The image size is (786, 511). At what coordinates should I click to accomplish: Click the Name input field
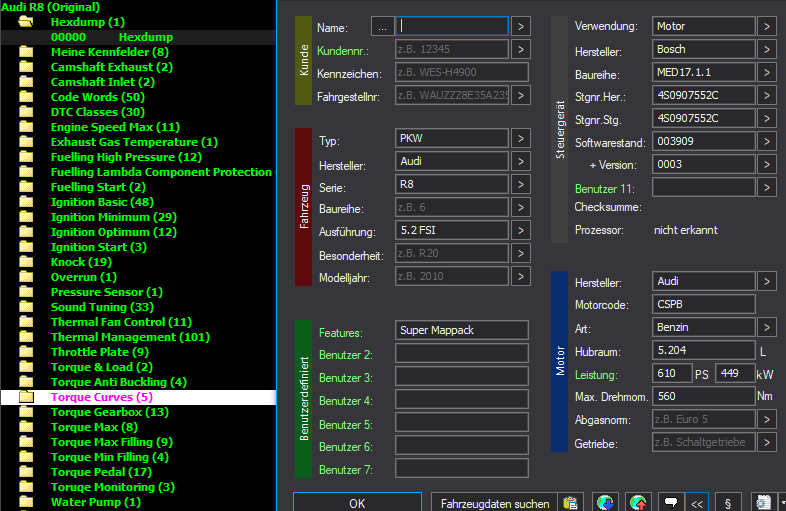tap(452, 27)
